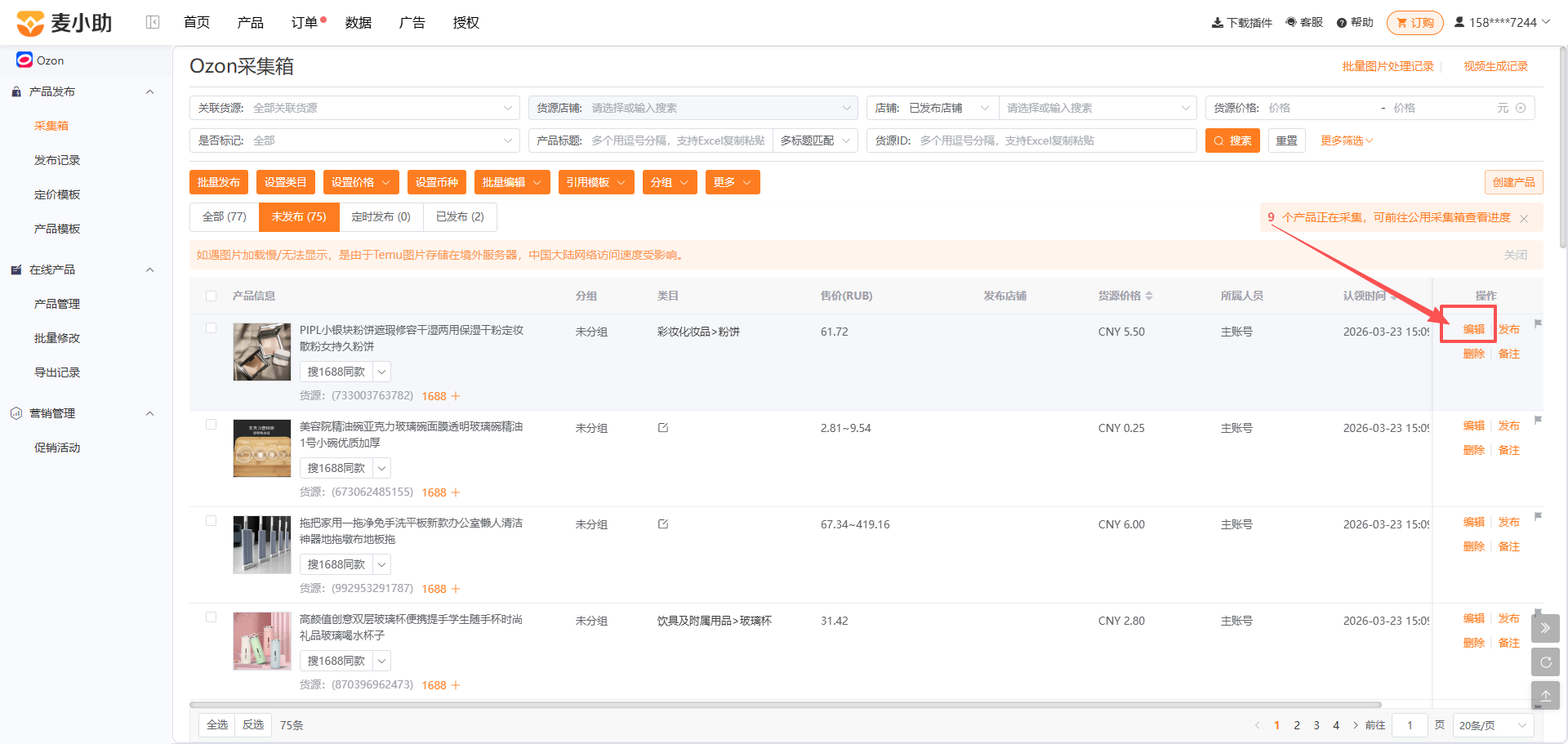This screenshot has width=1568, height=744.
Task: Switch to 定时发布 (0) tab
Action: (381, 216)
